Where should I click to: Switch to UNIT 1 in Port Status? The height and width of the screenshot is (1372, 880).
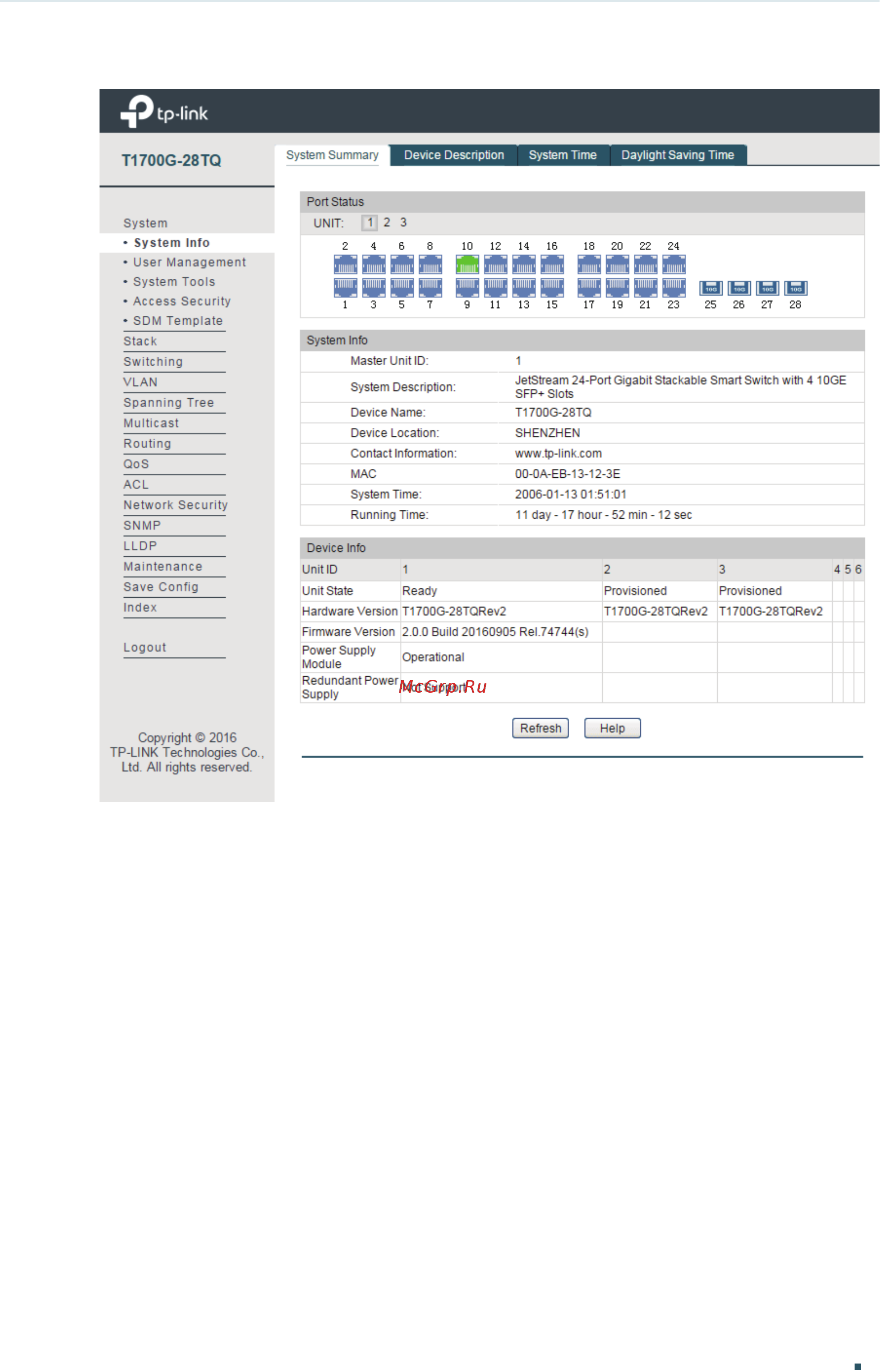370,223
